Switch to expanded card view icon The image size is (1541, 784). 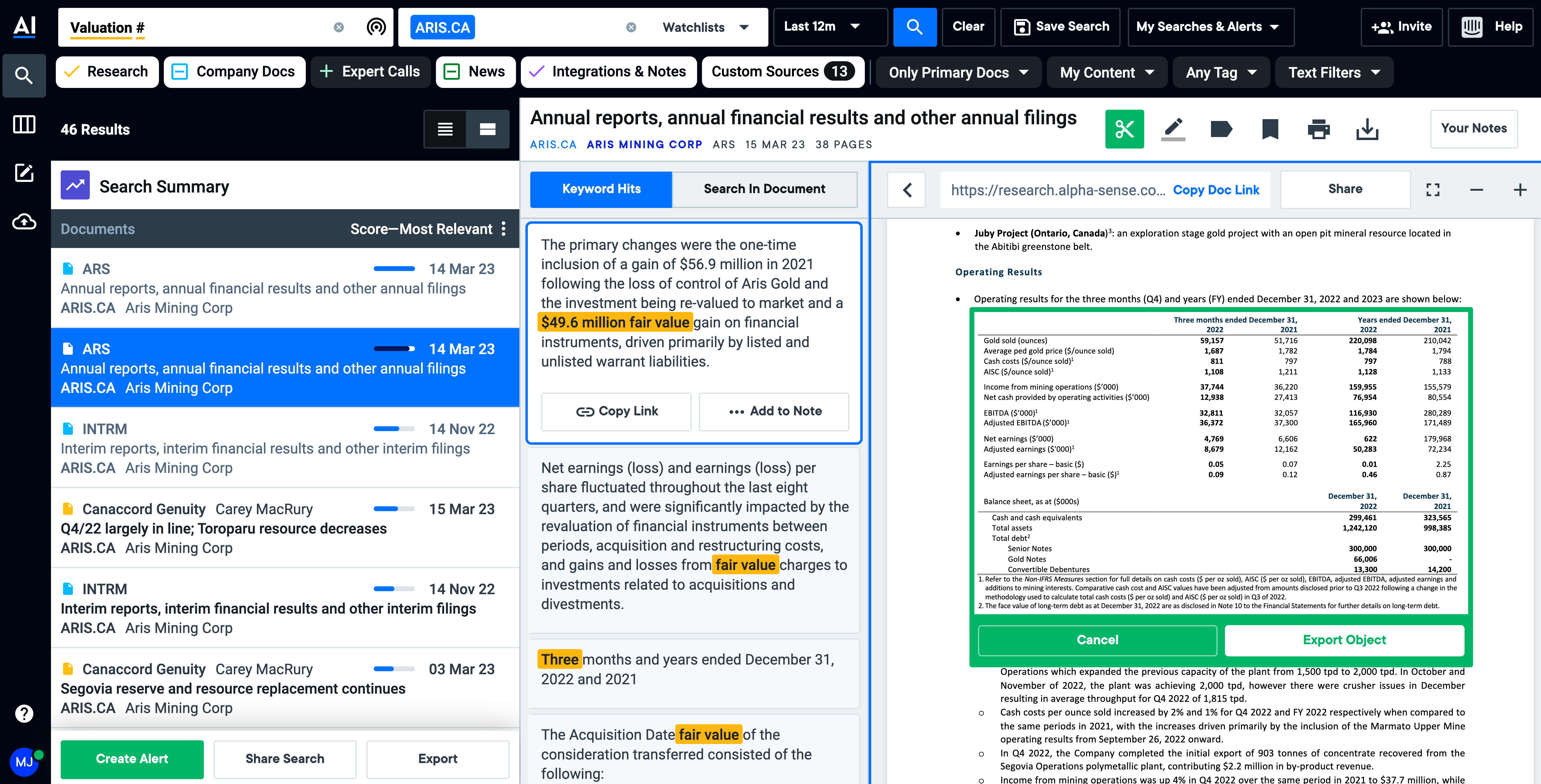pyautogui.click(x=487, y=129)
